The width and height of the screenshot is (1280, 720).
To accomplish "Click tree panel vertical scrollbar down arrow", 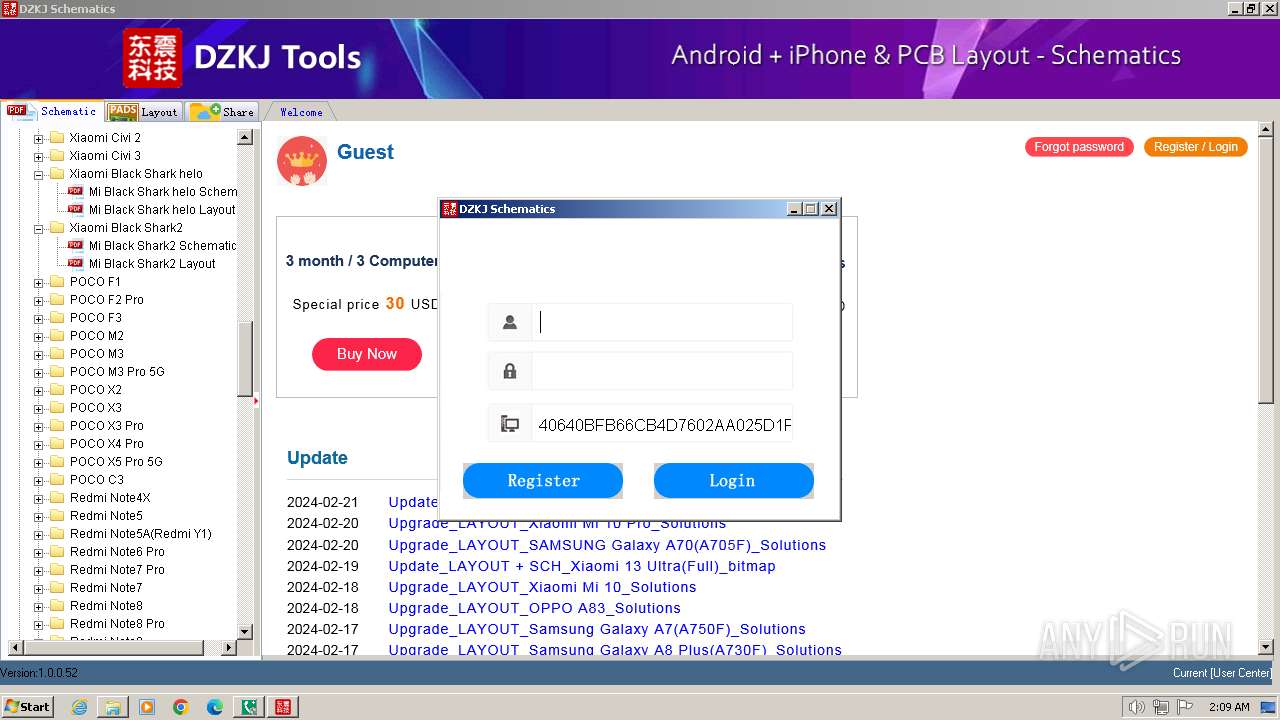I will click(245, 631).
